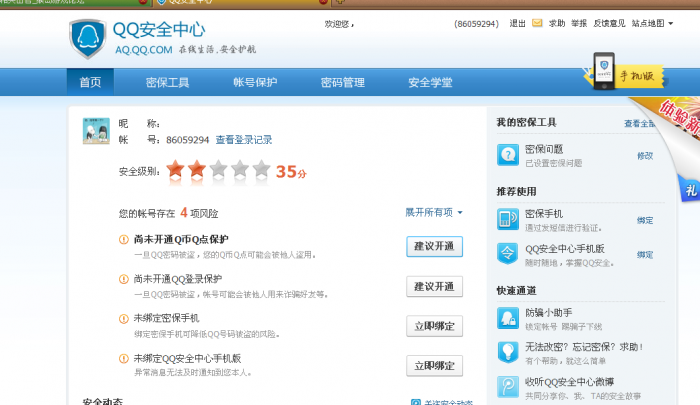Open the mail envelope icon in header
Image resolution: width=700 pixels, height=405 pixels.
point(537,23)
